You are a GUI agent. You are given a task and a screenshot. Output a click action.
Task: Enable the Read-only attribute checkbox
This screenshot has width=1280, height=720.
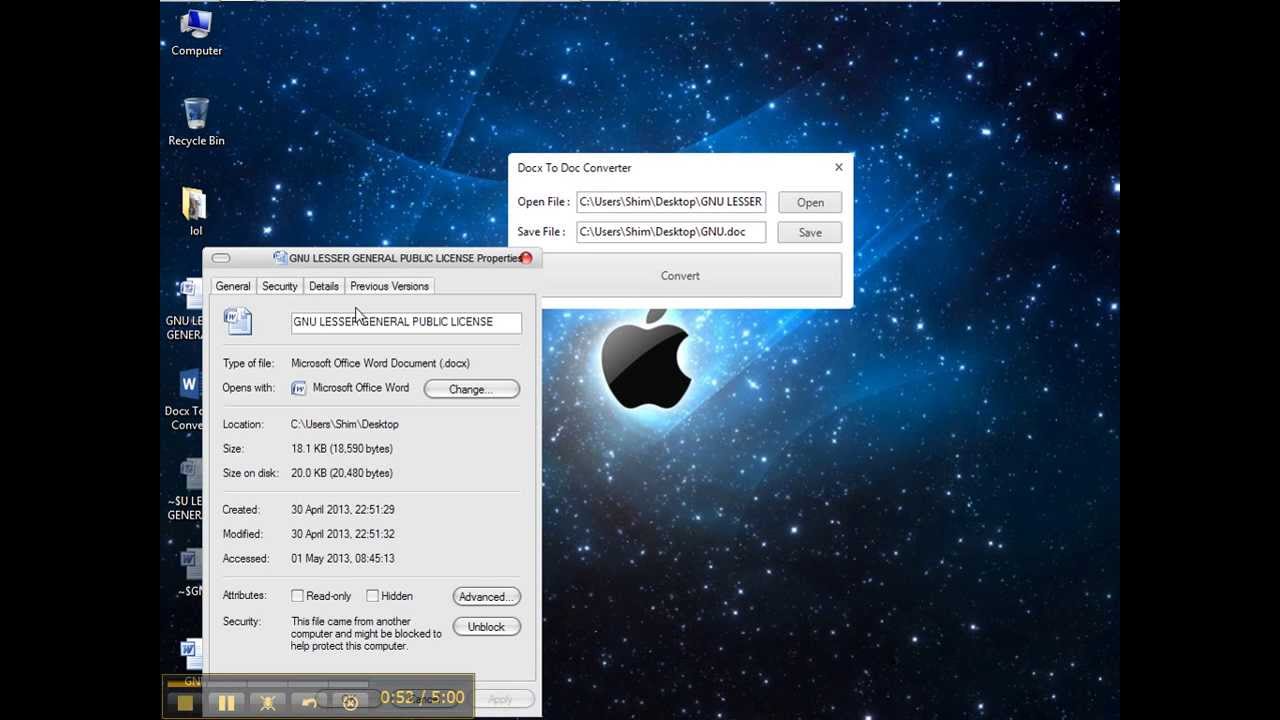[x=297, y=596]
